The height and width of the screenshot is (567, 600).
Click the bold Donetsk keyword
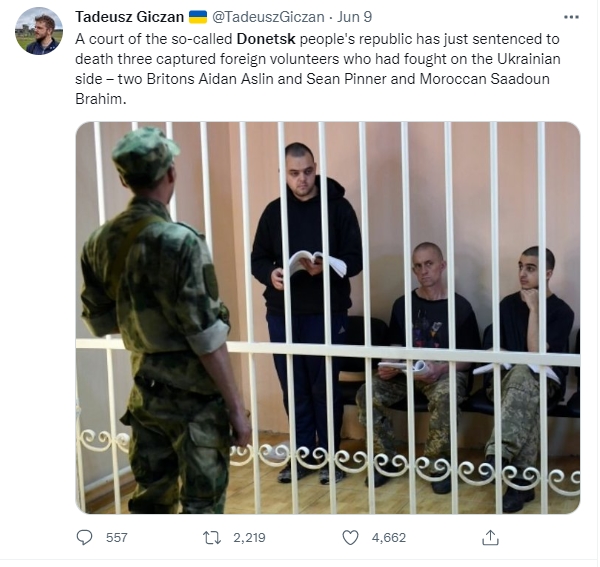[x=266, y=39]
